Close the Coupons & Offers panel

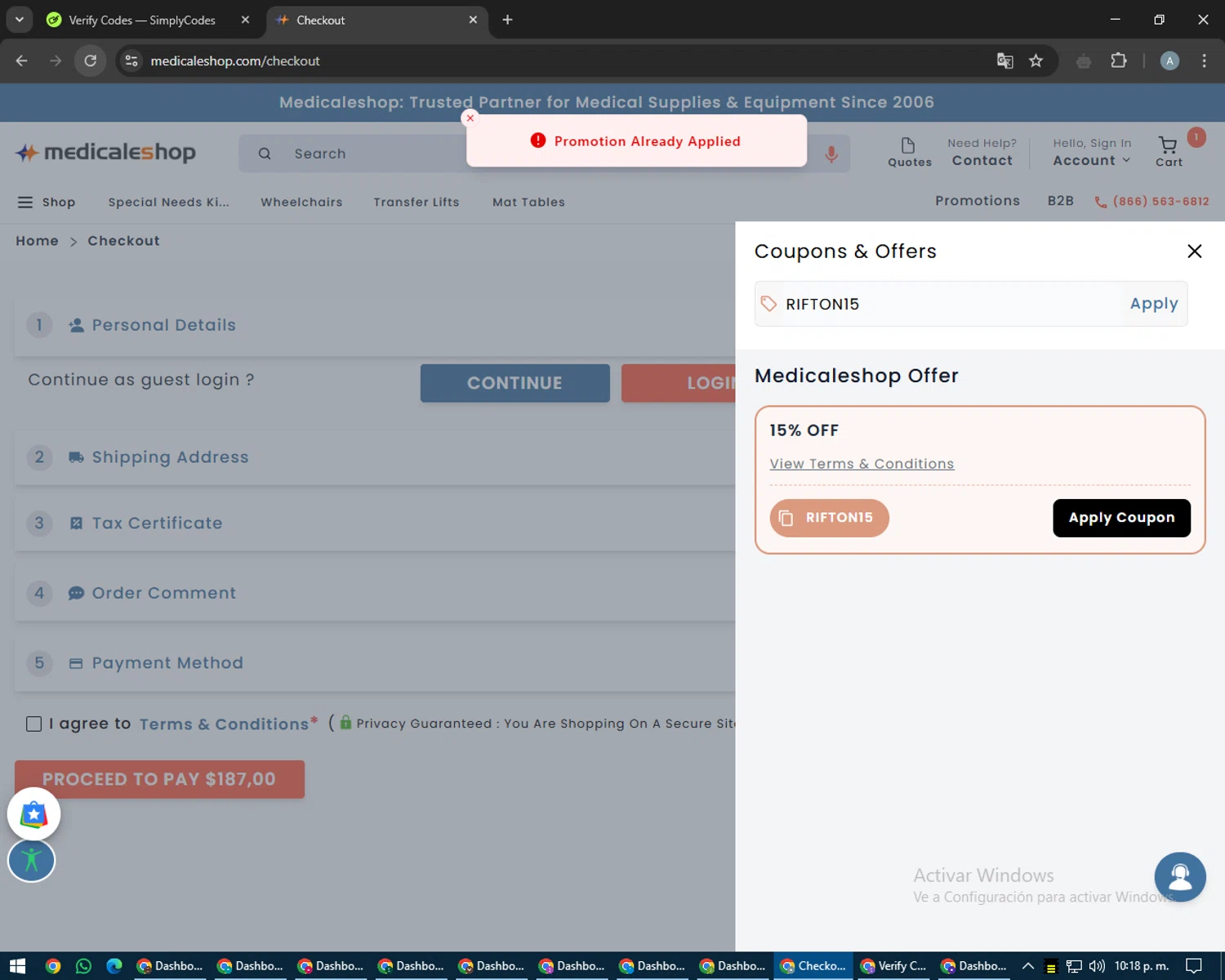coord(1194,252)
